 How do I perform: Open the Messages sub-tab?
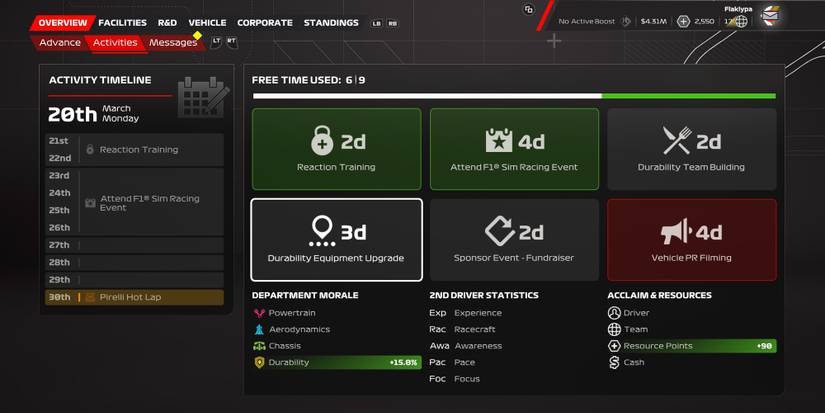[173, 43]
